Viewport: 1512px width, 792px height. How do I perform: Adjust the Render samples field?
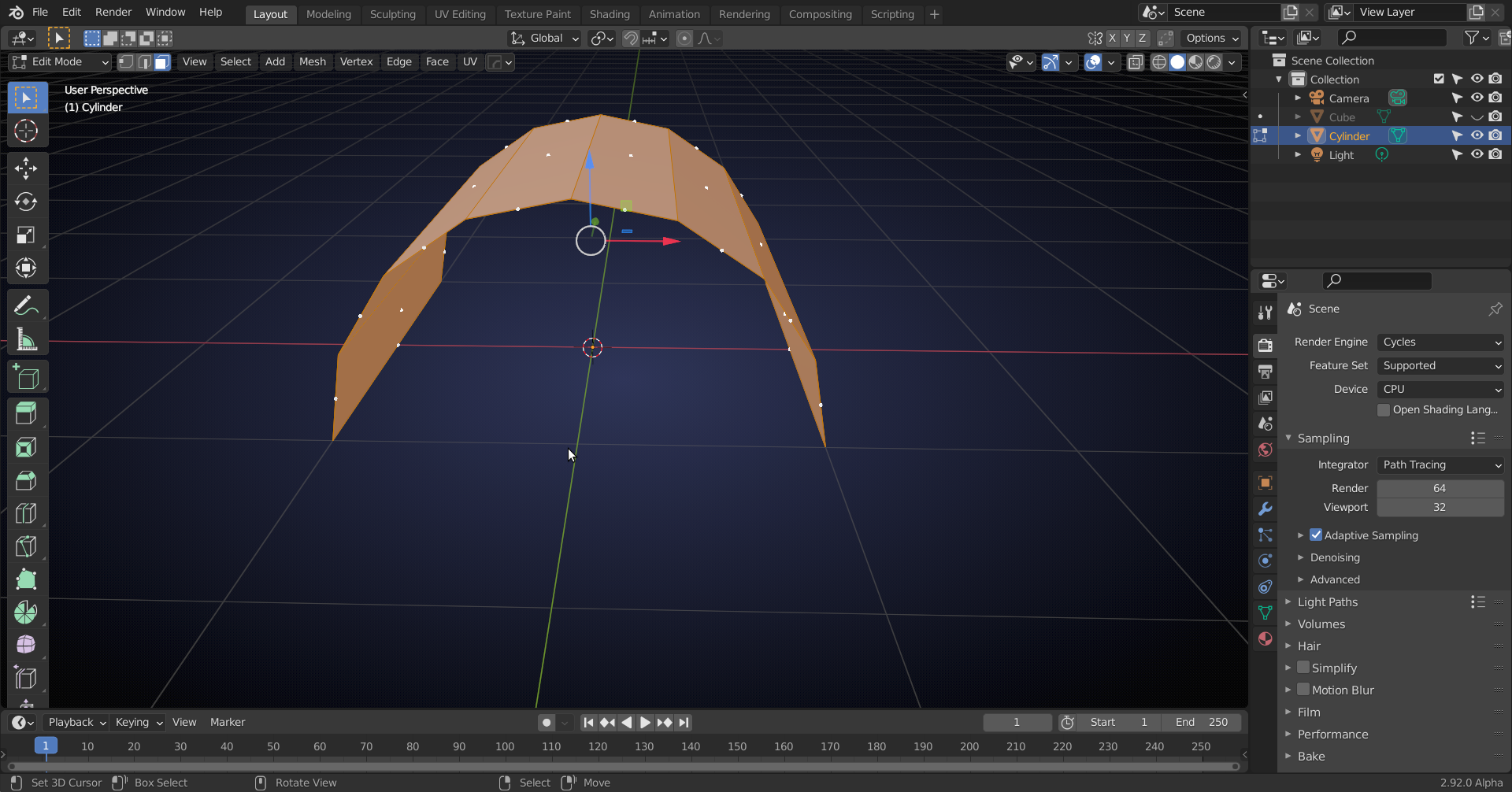1440,488
